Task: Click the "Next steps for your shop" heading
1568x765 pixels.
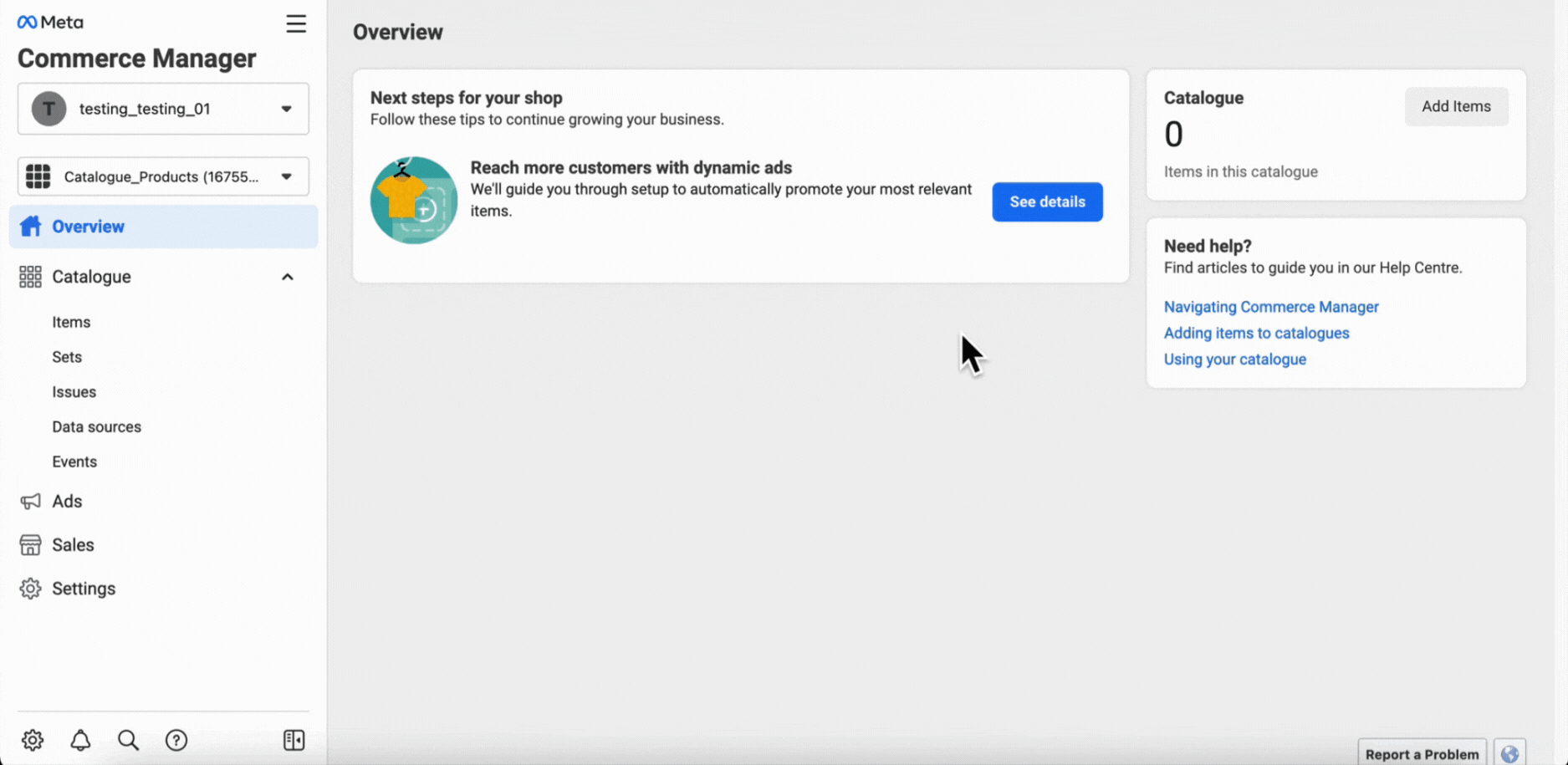Action: point(467,98)
